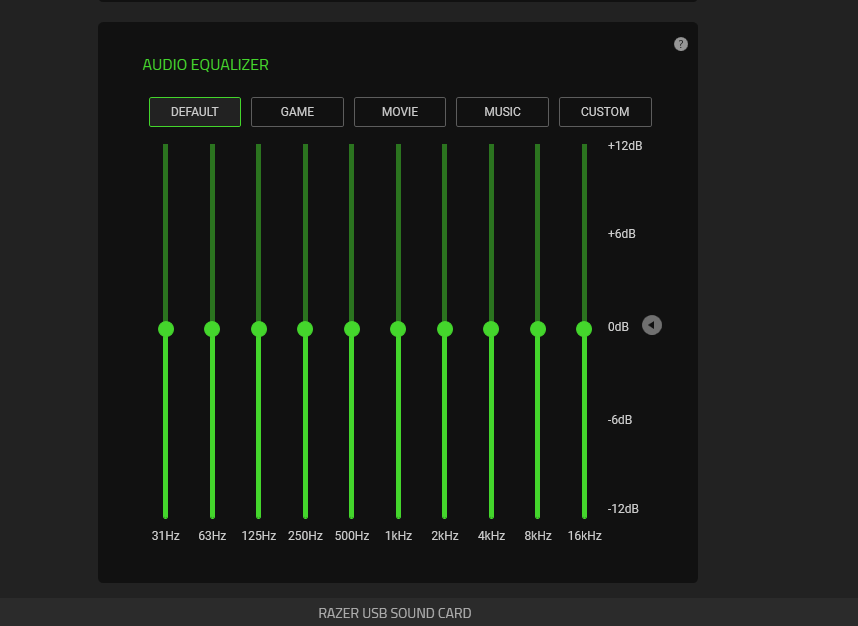Switch to the GAME equalizer preset
This screenshot has width=858, height=626.
(x=297, y=112)
